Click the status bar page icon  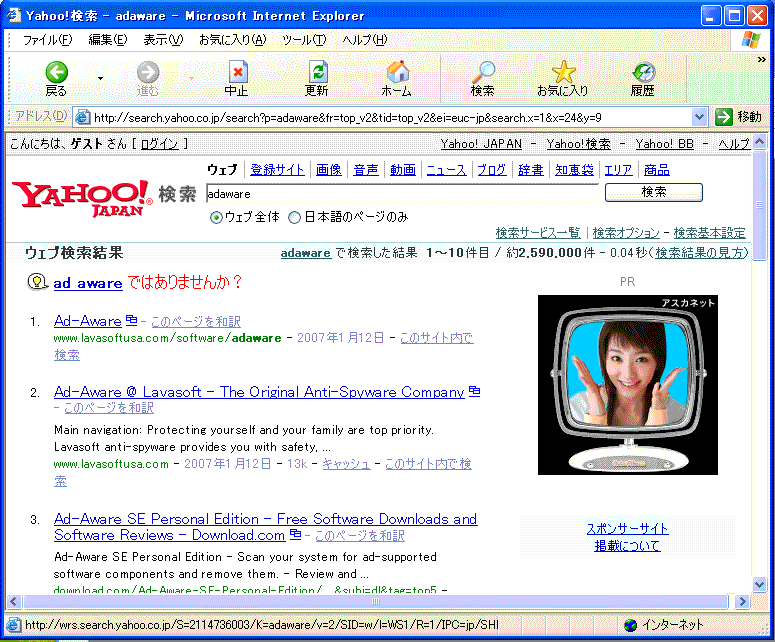click(13, 625)
